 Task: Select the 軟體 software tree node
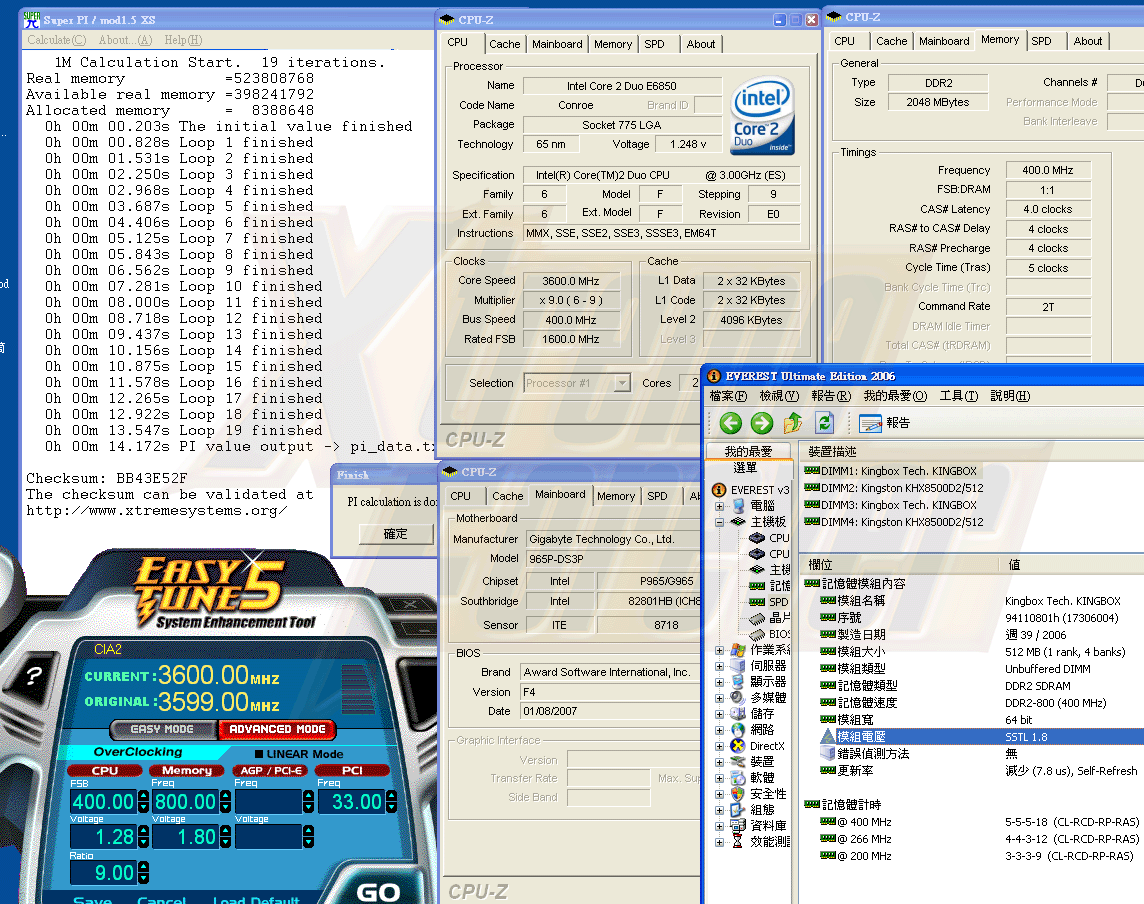coord(752,778)
